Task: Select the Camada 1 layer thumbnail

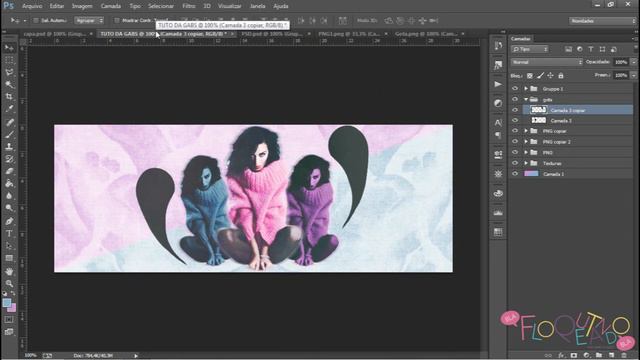Action: point(531,173)
